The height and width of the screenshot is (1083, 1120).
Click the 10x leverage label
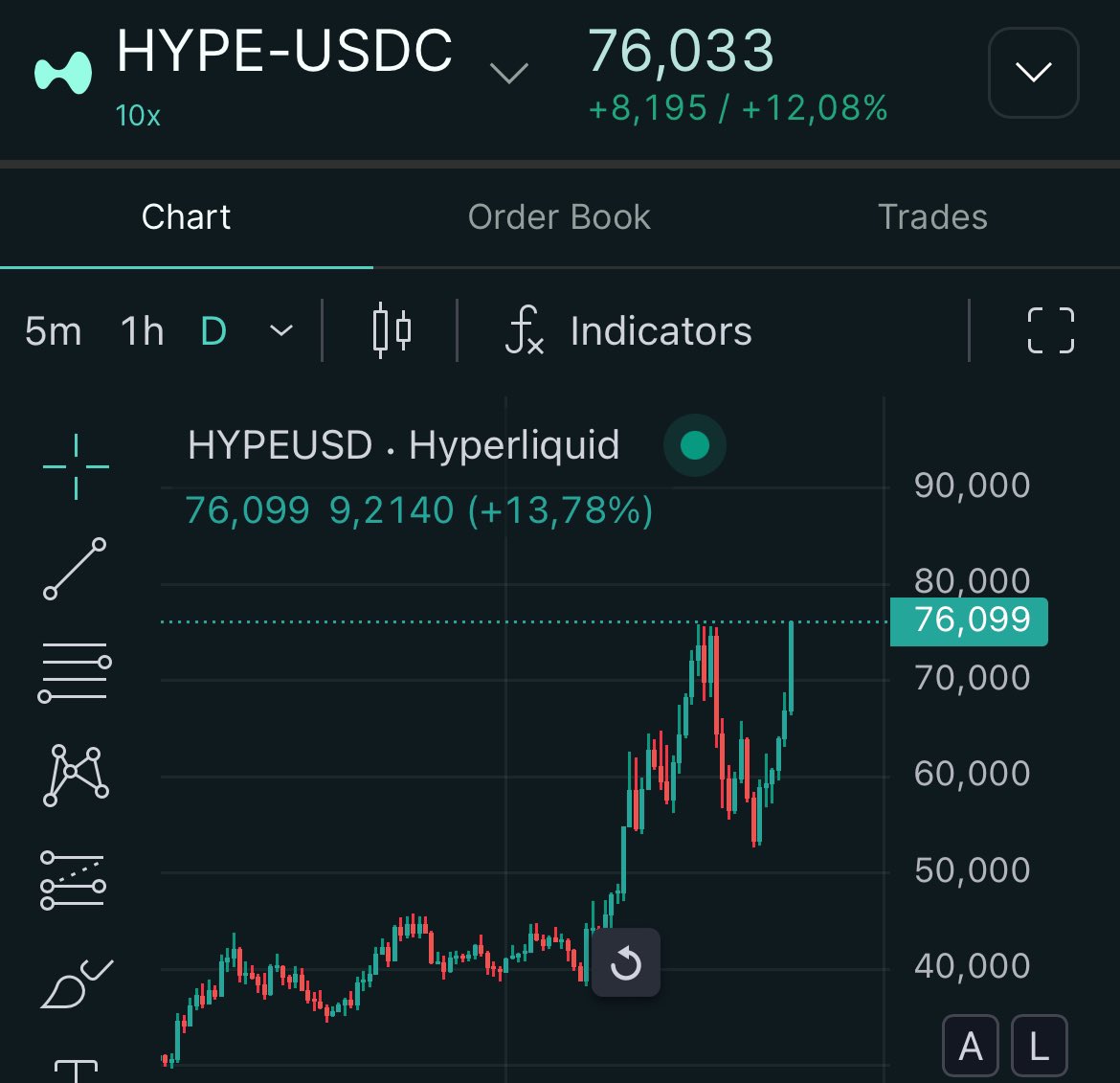pyautogui.click(x=138, y=116)
